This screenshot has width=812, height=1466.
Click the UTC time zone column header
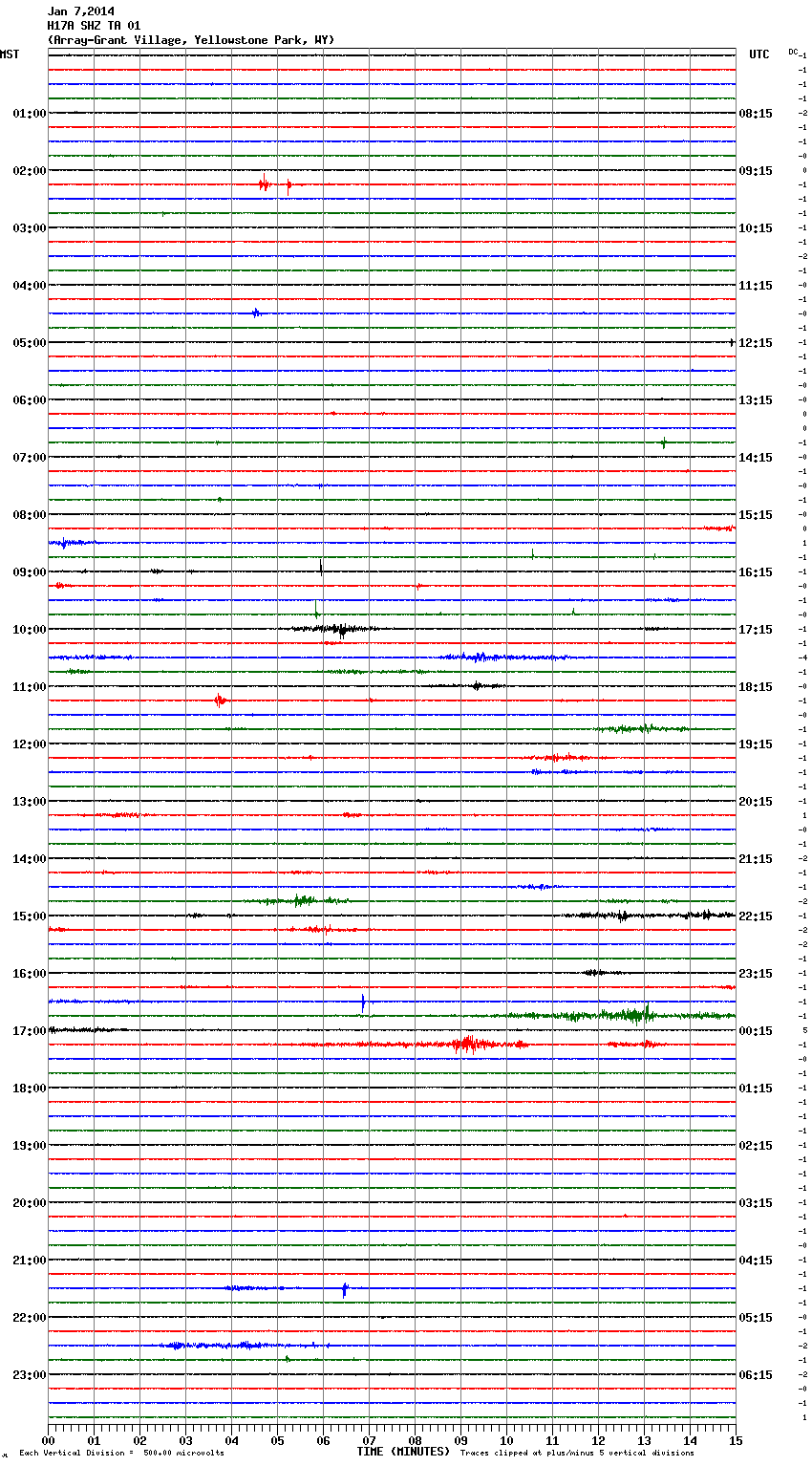point(759,54)
